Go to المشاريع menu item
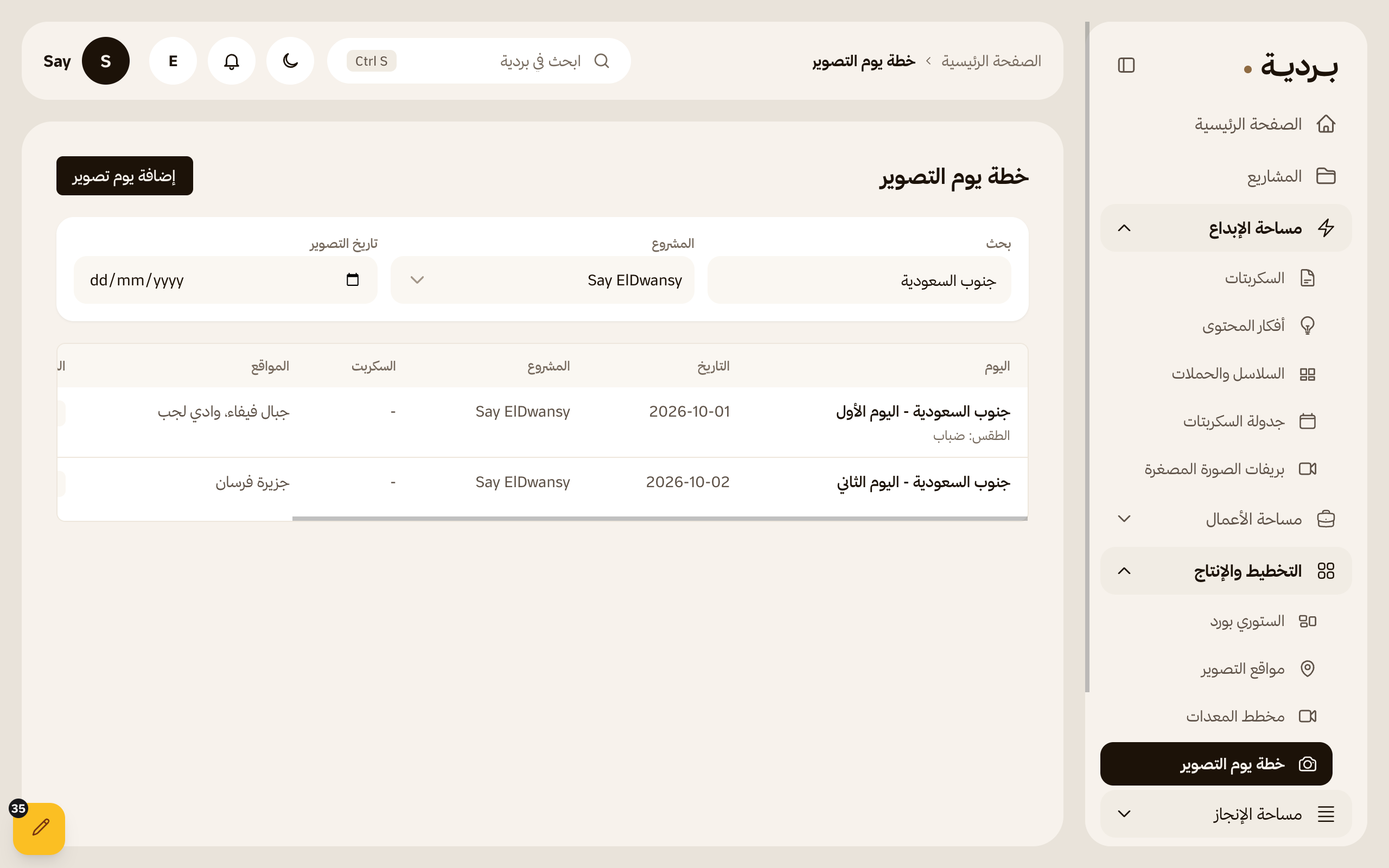 [x=1226, y=176]
